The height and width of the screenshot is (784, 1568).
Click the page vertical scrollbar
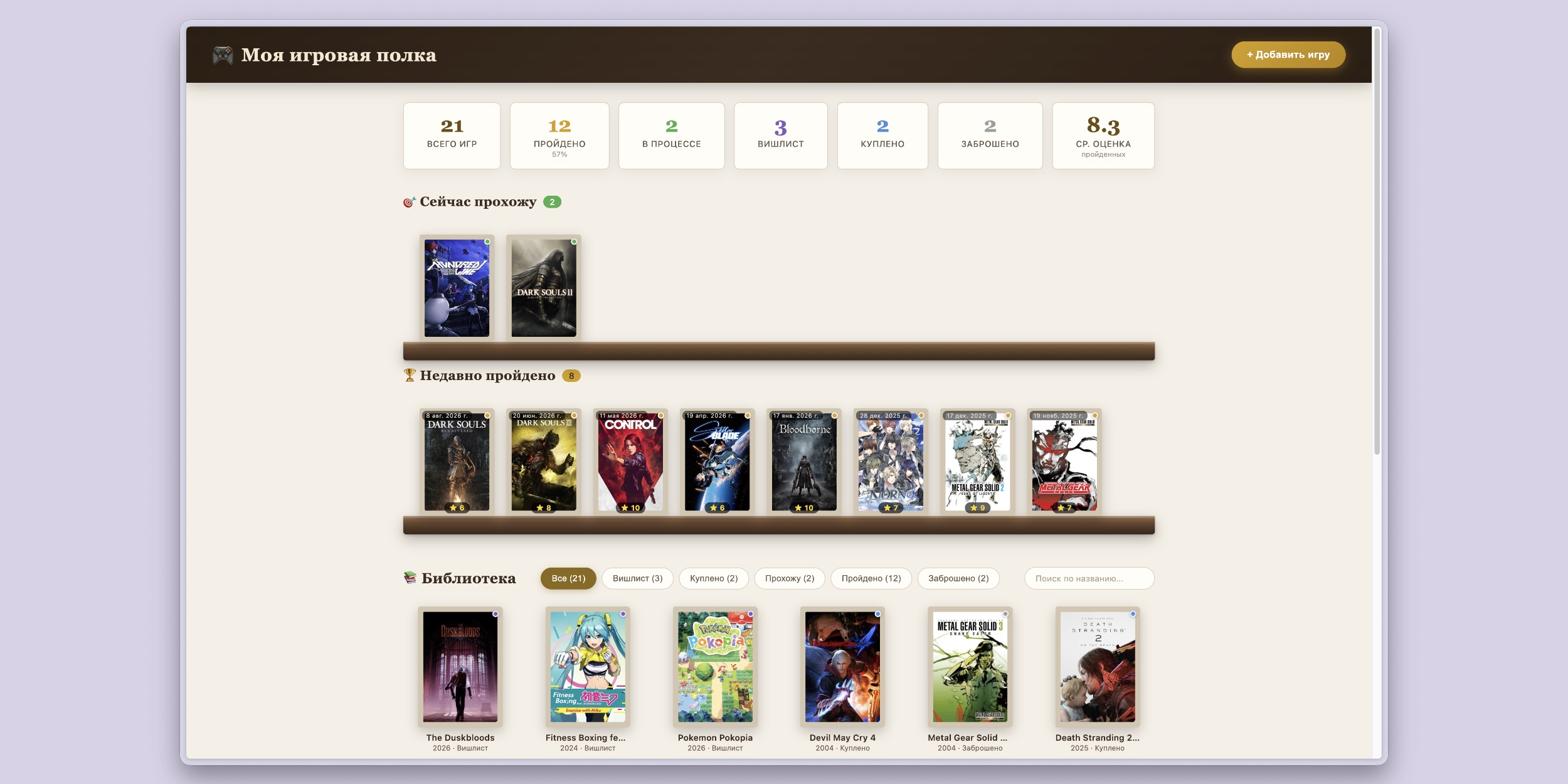pyautogui.click(x=1377, y=241)
